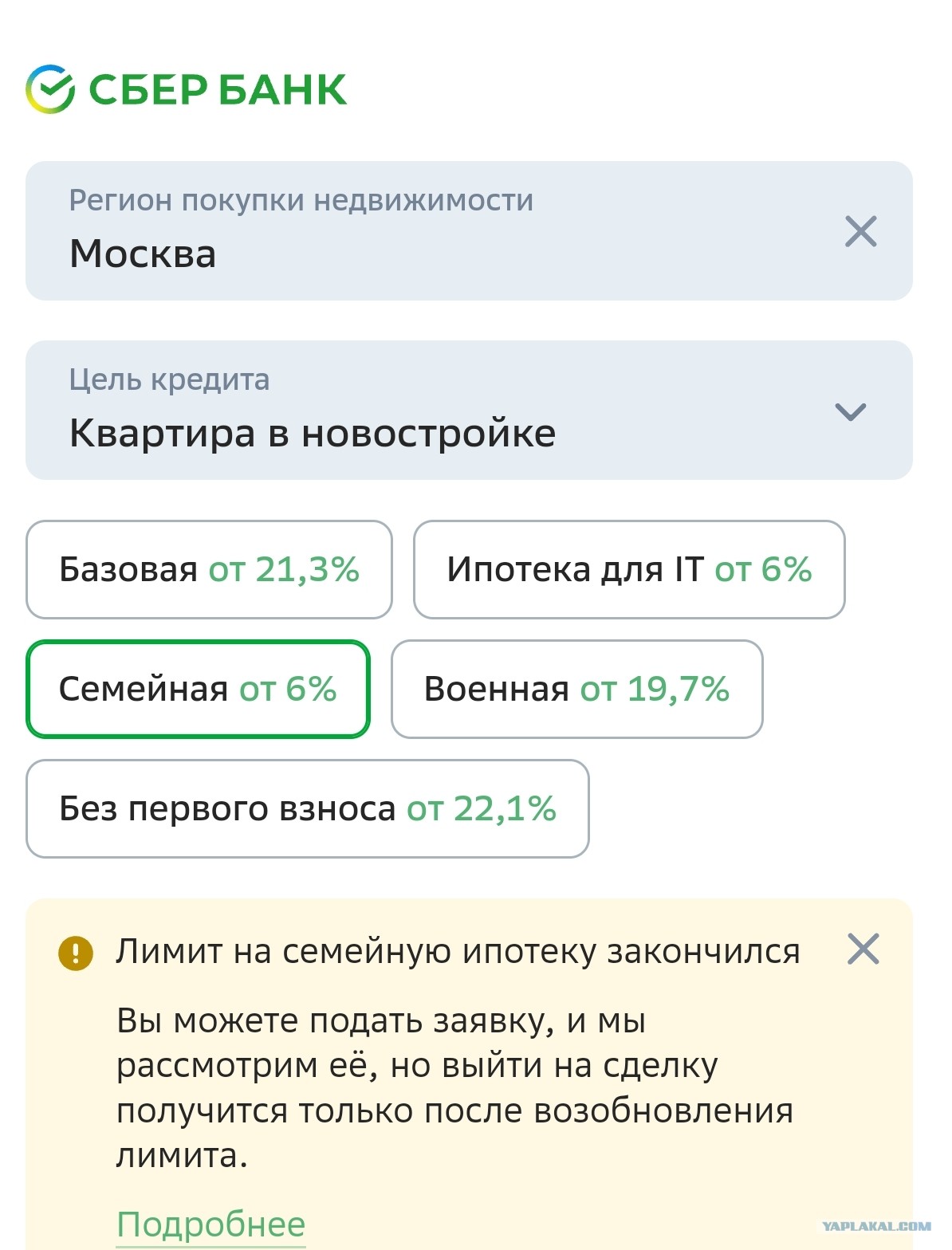The image size is (952, 1250).
Task: Dismiss the family mortgage limit notice
Action: 863,949
